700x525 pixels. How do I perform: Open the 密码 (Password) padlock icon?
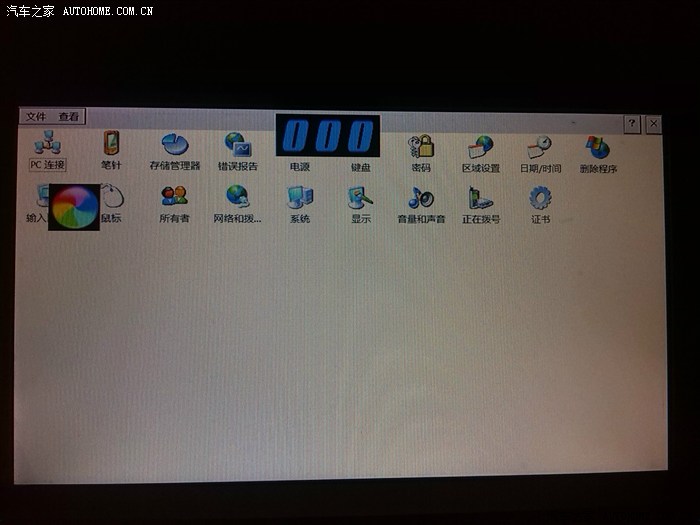coord(421,148)
